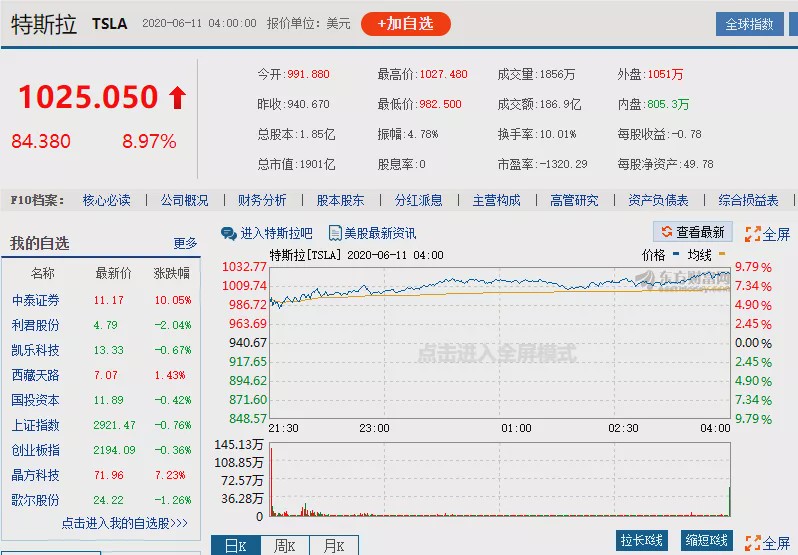Click the 最低价 value 982.500
The image size is (798, 555).
click(441, 104)
